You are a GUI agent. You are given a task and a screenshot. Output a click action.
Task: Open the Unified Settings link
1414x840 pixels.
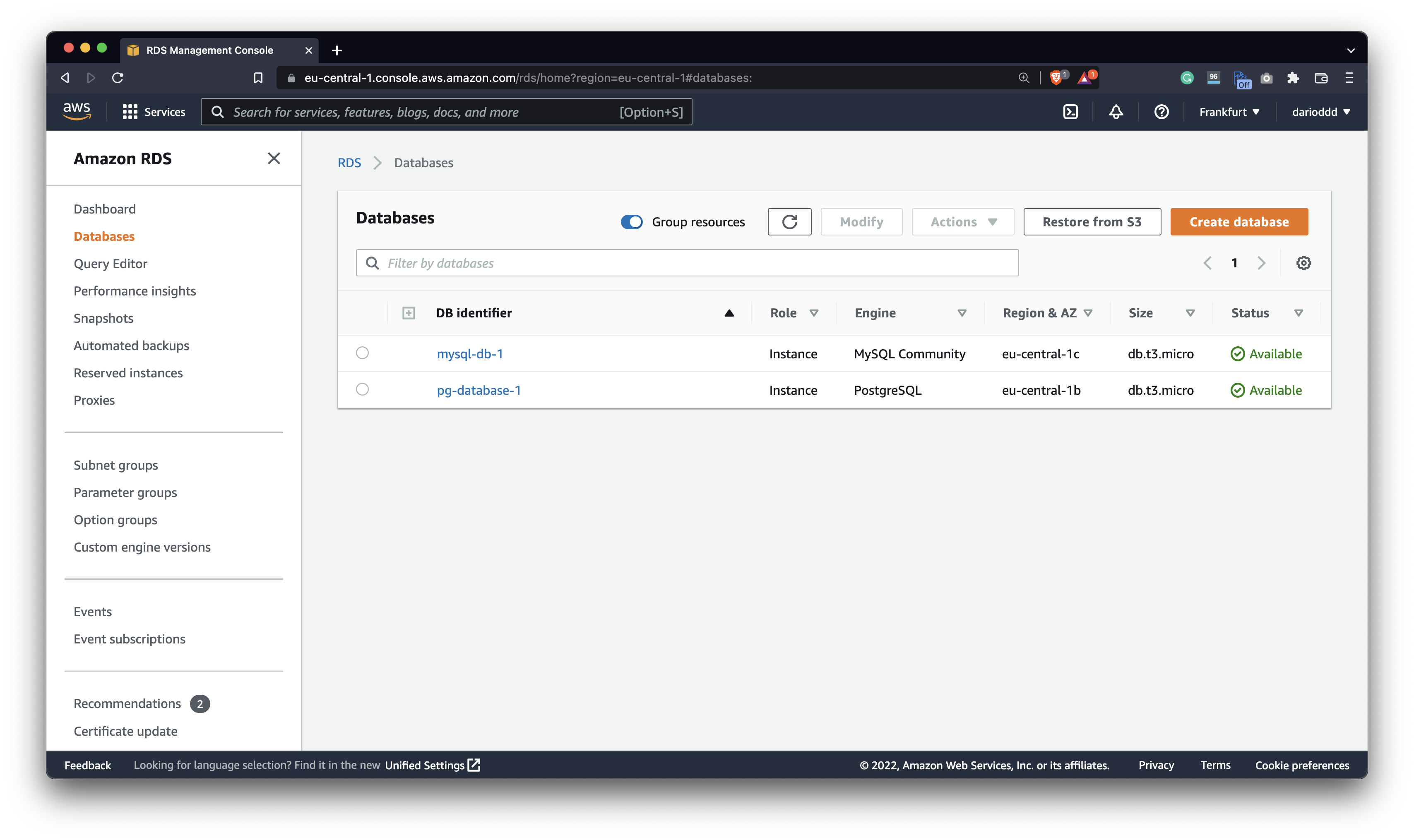pyautogui.click(x=433, y=765)
